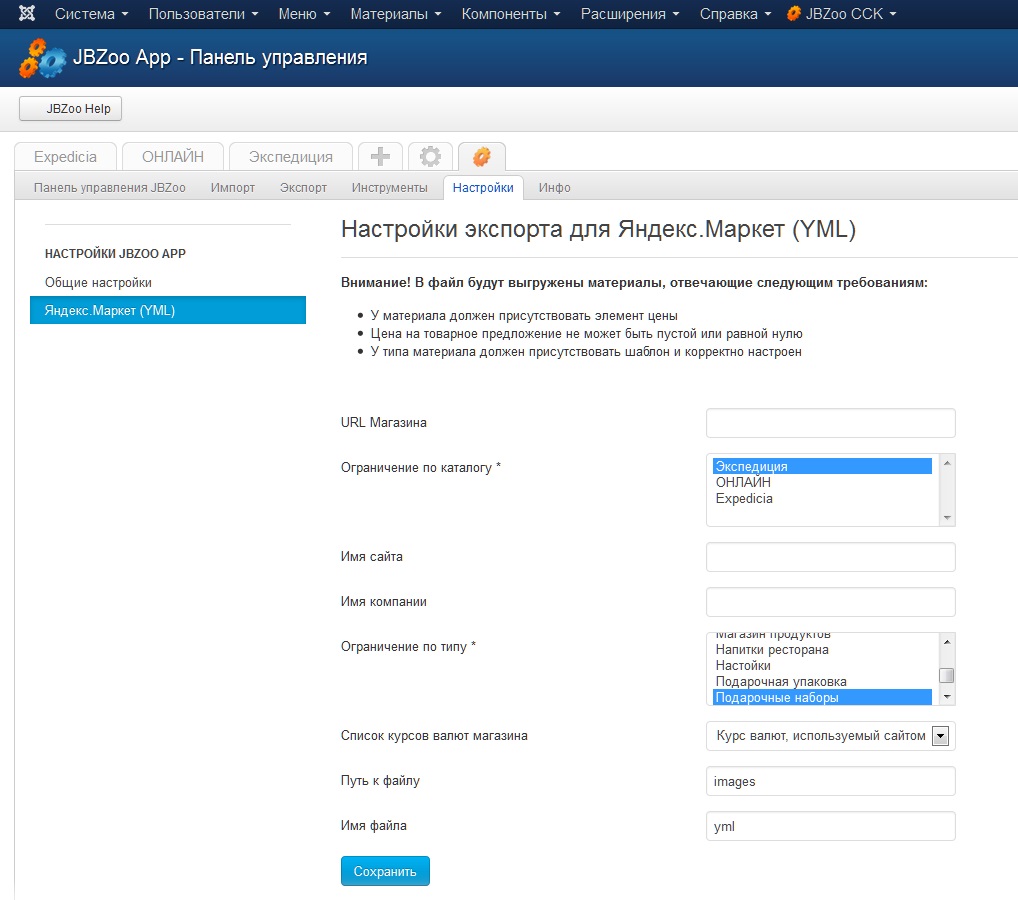Image resolution: width=1018 pixels, height=900 pixels.
Task: Select Настойки in type list
Action: pyautogui.click(x=822, y=666)
